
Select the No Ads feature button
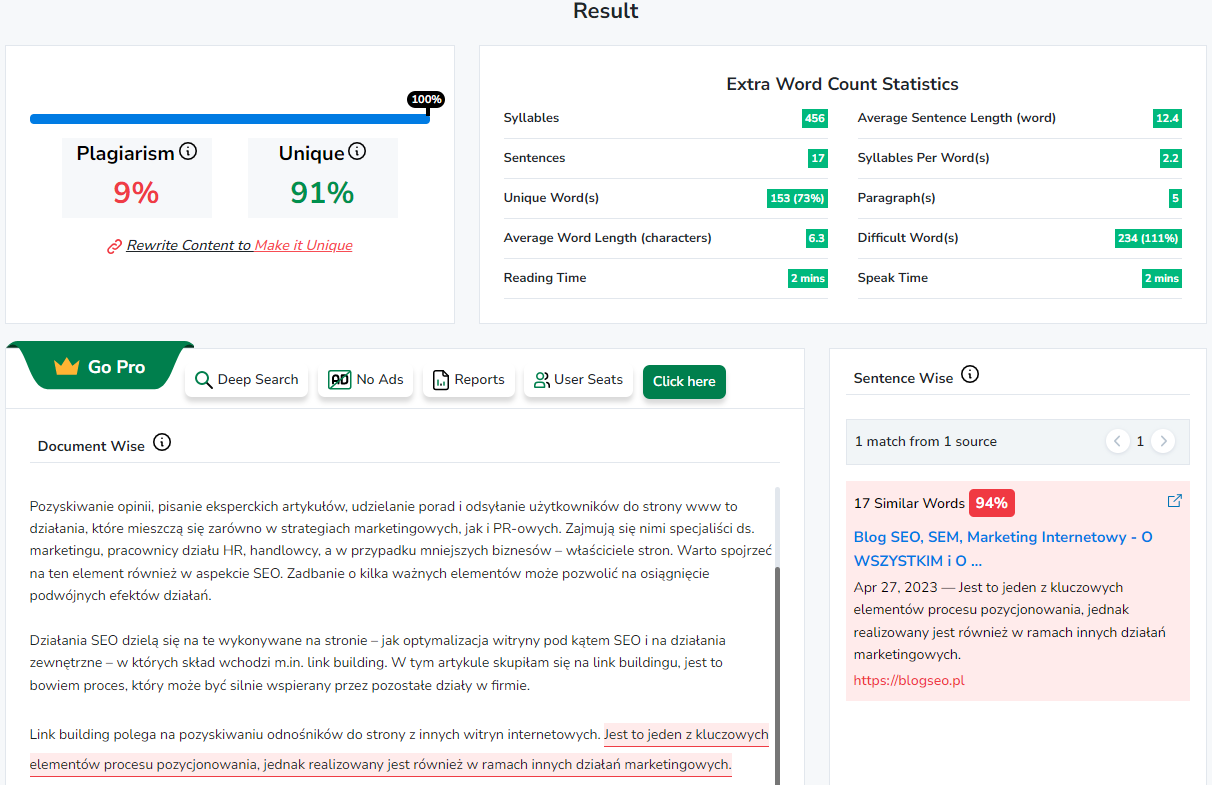(x=365, y=380)
